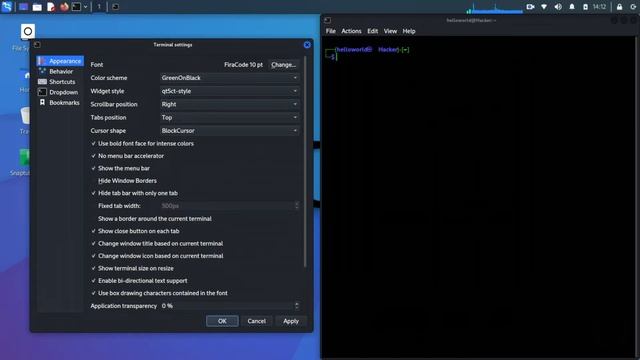The image size is (640, 360).
Task: Open the network connection tray icon
Action: 544,7
